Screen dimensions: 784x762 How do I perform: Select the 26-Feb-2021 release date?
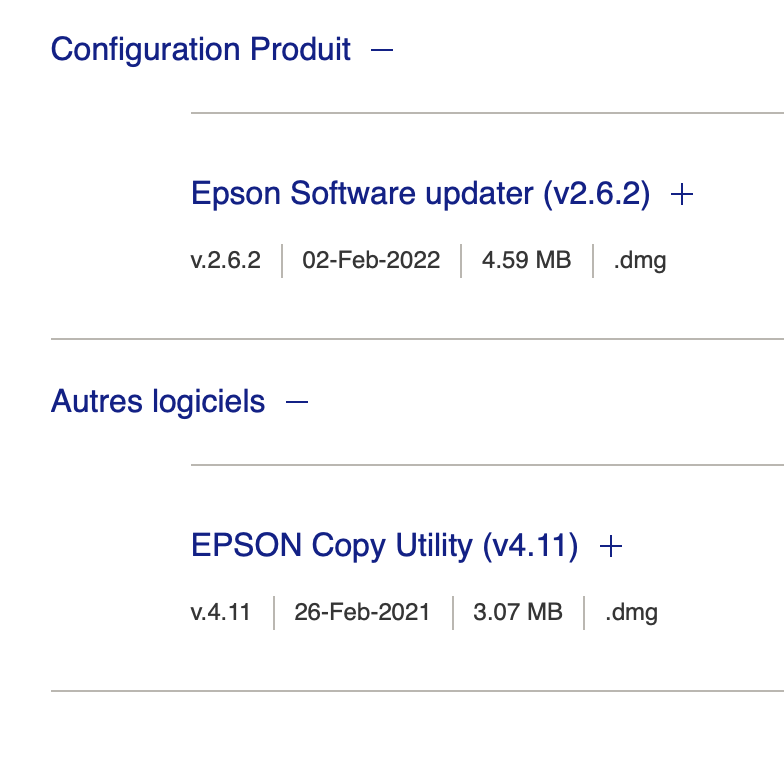tap(362, 612)
